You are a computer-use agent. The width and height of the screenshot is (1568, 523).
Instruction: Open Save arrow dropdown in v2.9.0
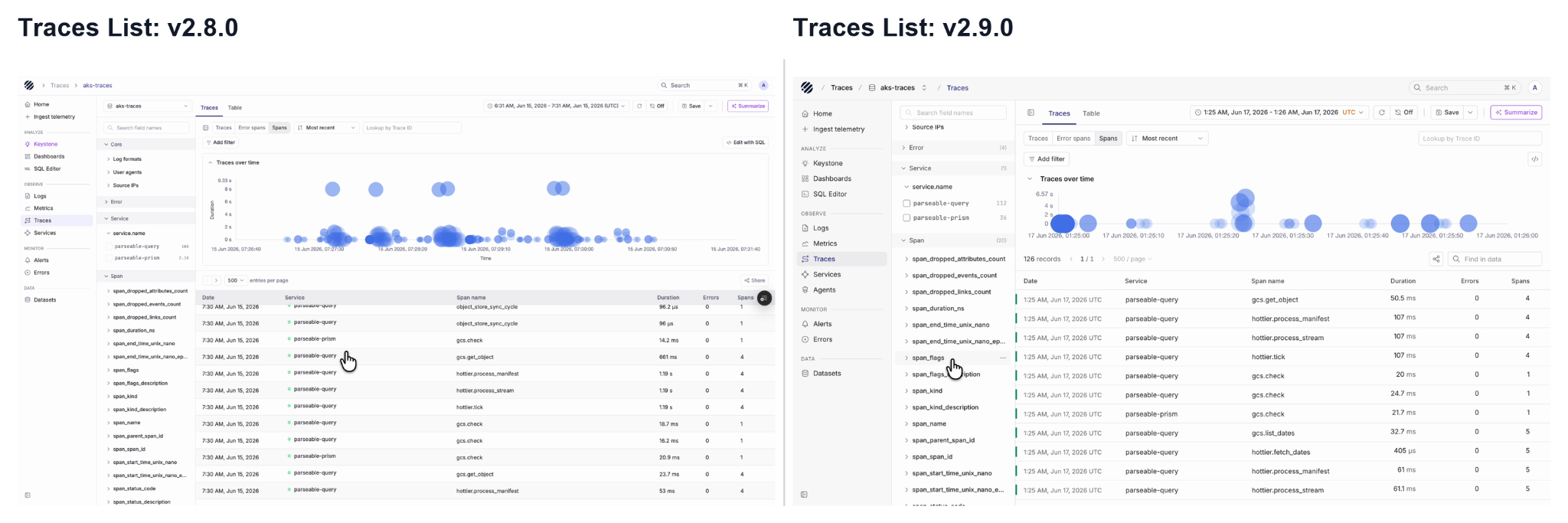click(1470, 113)
